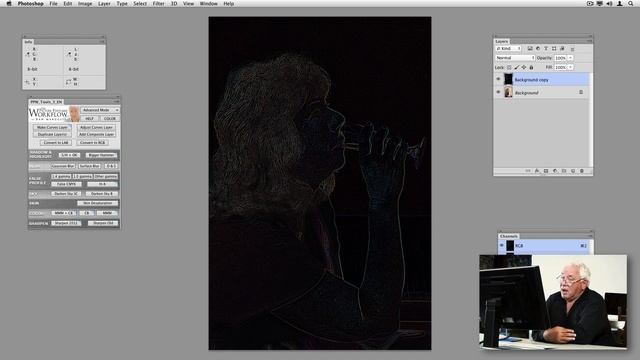The width and height of the screenshot is (640, 360).
Task: Hide the Background copy layer
Action: [x=498, y=80]
